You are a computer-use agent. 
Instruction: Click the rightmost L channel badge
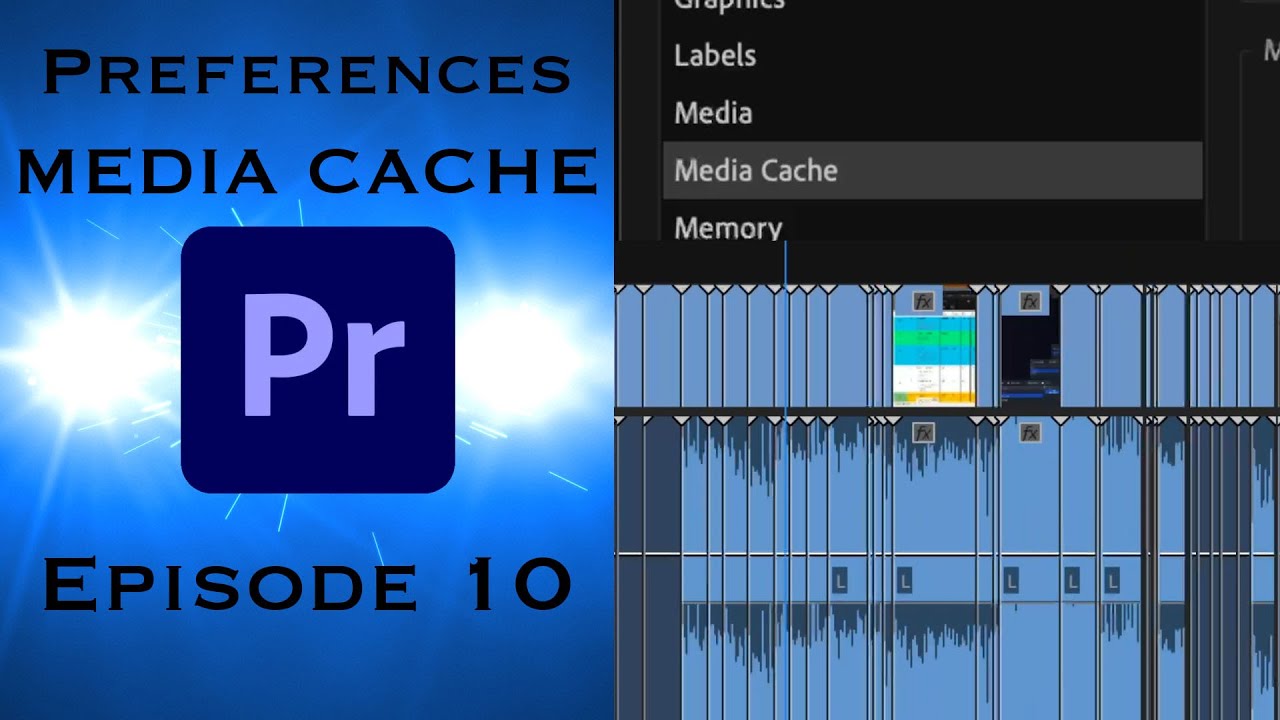(1112, 581)
